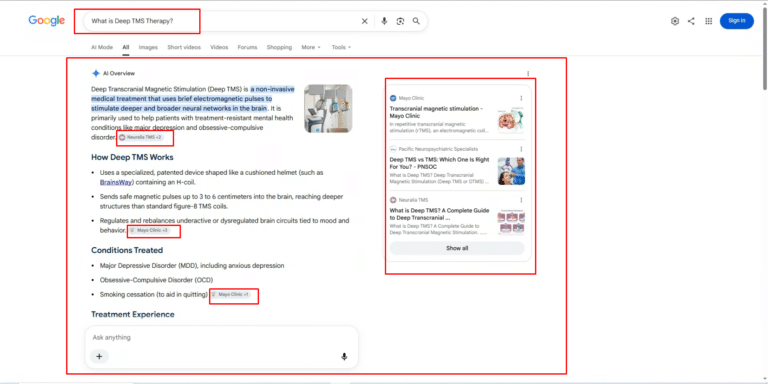
Task: Click the Neuralia TMS card thumbnail
Action: 511,222
